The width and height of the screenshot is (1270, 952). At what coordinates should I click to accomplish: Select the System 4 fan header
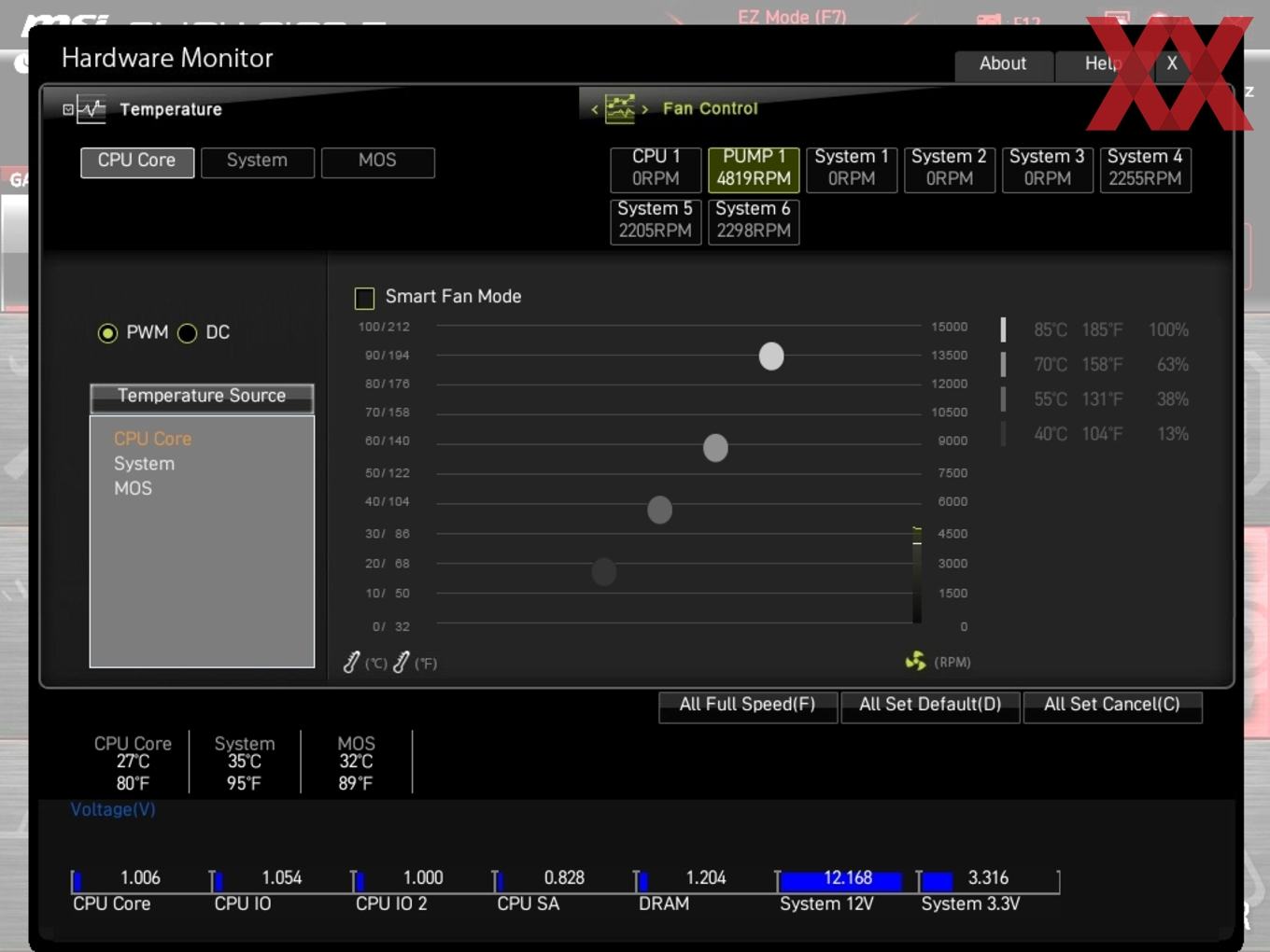pos(1146,169)
